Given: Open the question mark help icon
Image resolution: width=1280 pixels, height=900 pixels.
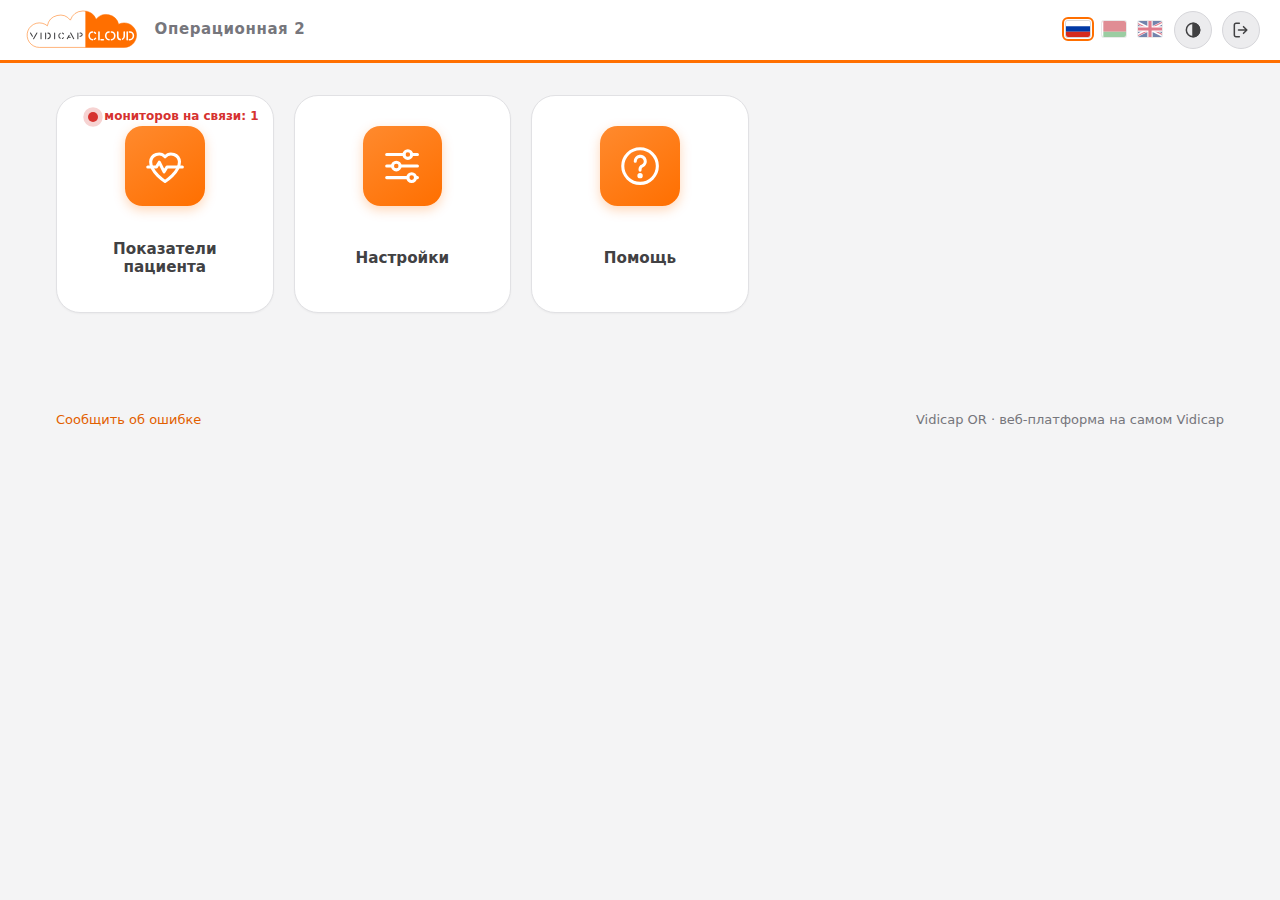Looking at the screenshot, I should (x=640, y=166).
